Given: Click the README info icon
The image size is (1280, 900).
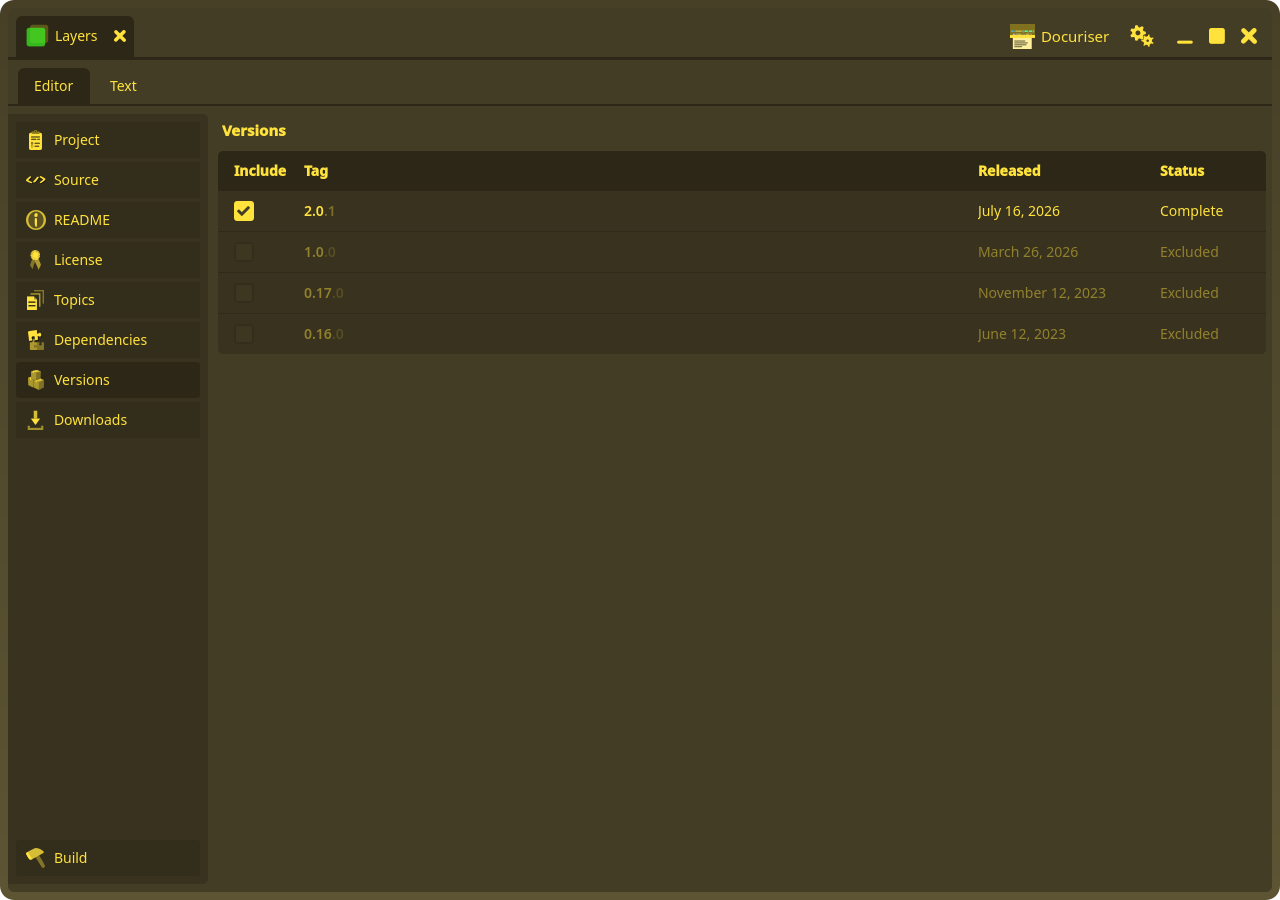Looking at the screenshot, I should [x=36, y=220].
